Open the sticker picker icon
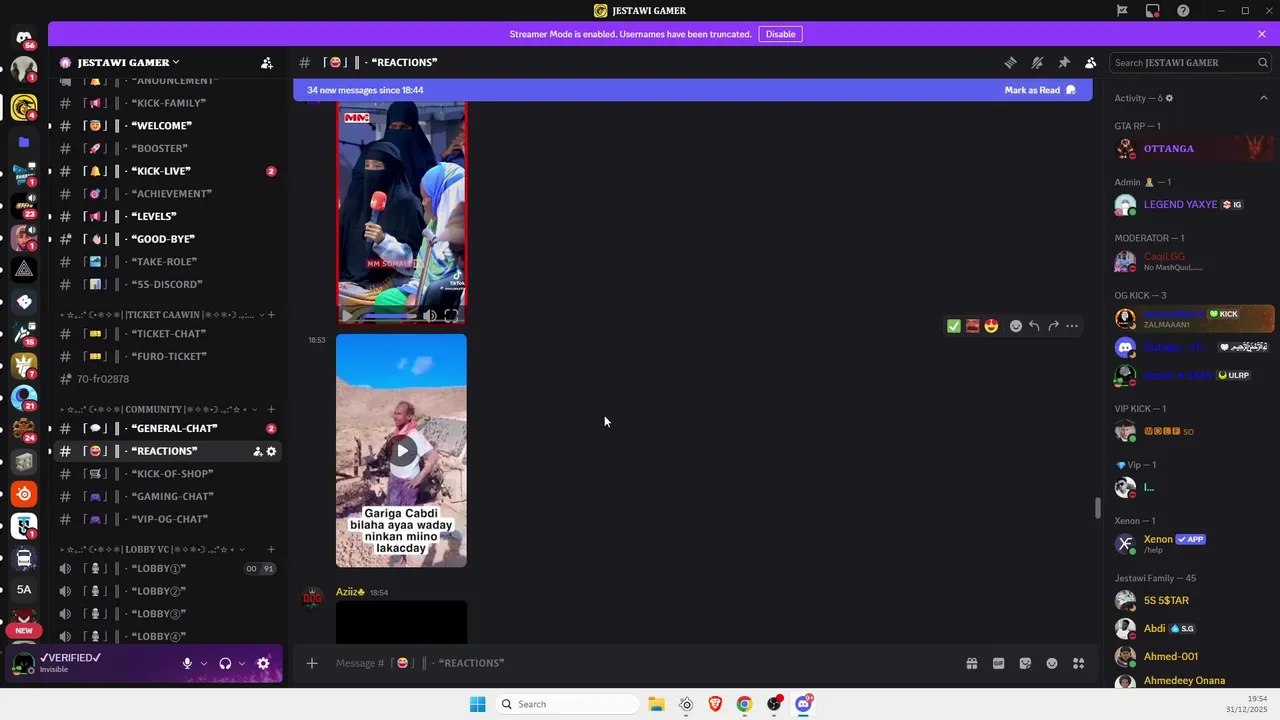 point(1025,663)
